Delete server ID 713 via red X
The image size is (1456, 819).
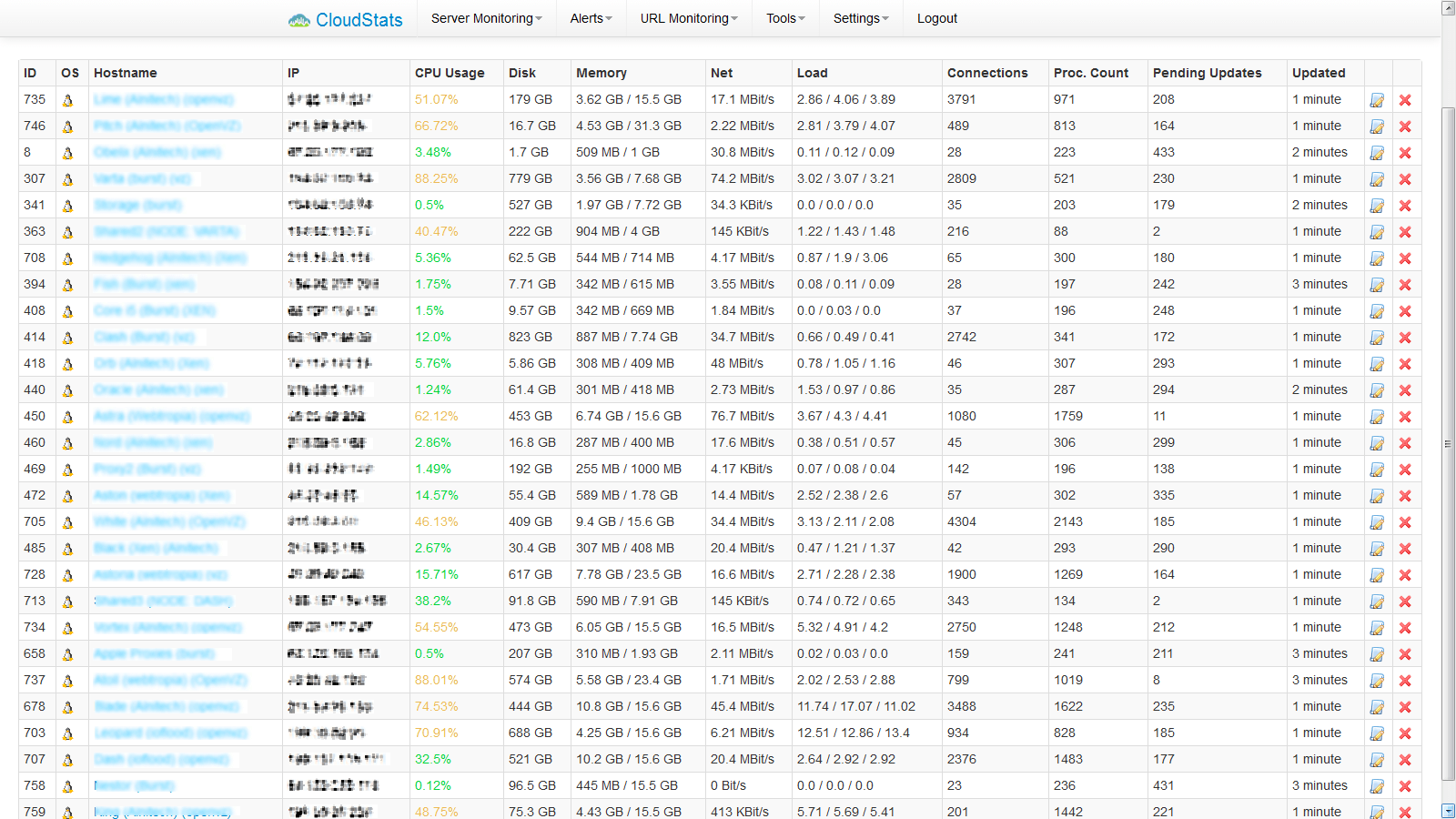pyautogui.click(x=1405, y=602)
